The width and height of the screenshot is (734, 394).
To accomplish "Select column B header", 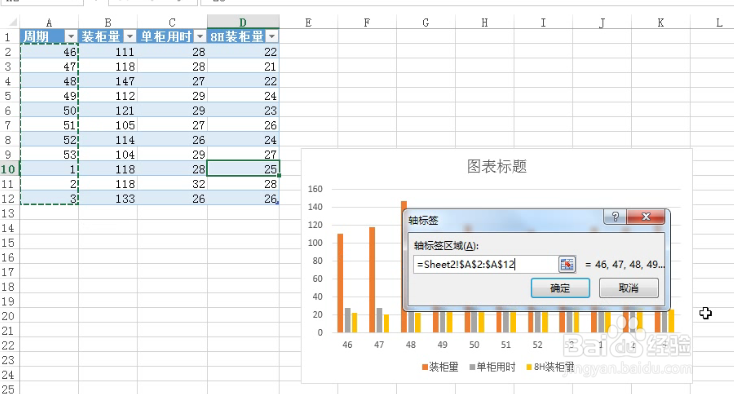I will 108,22.
